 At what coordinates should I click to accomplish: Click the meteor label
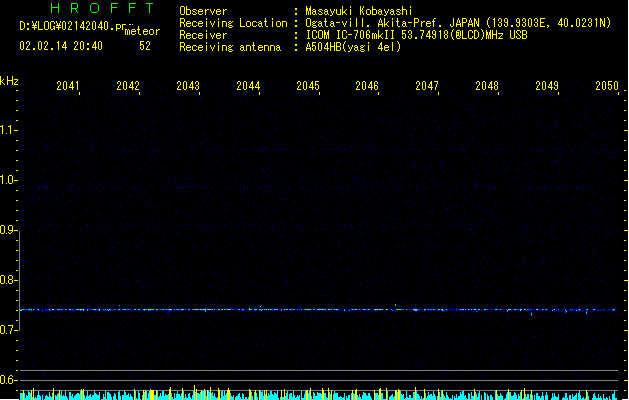142,31
